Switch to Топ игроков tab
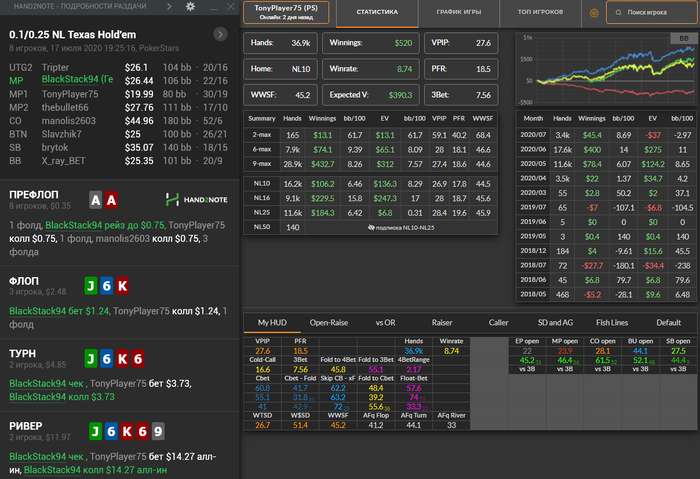The height and width of the screenshot is (479, 700). (538, 14)
